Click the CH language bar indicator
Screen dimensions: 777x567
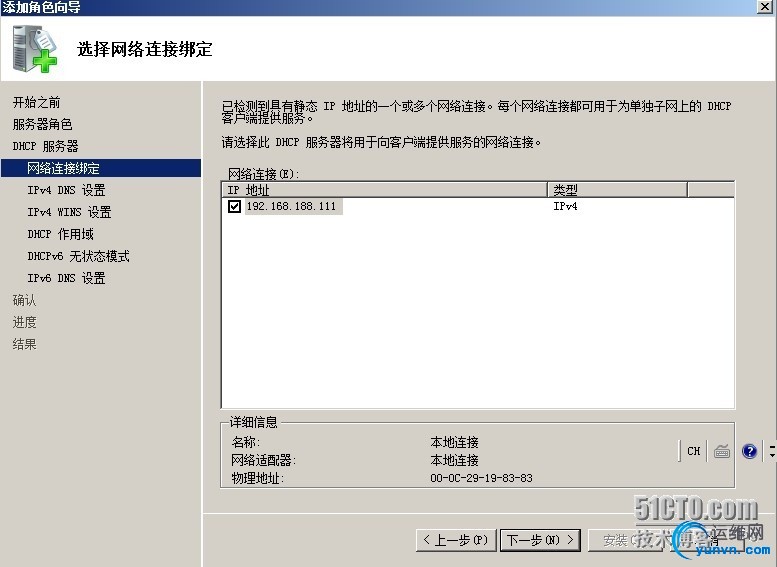pyautogui.click(x=694, y=451)
